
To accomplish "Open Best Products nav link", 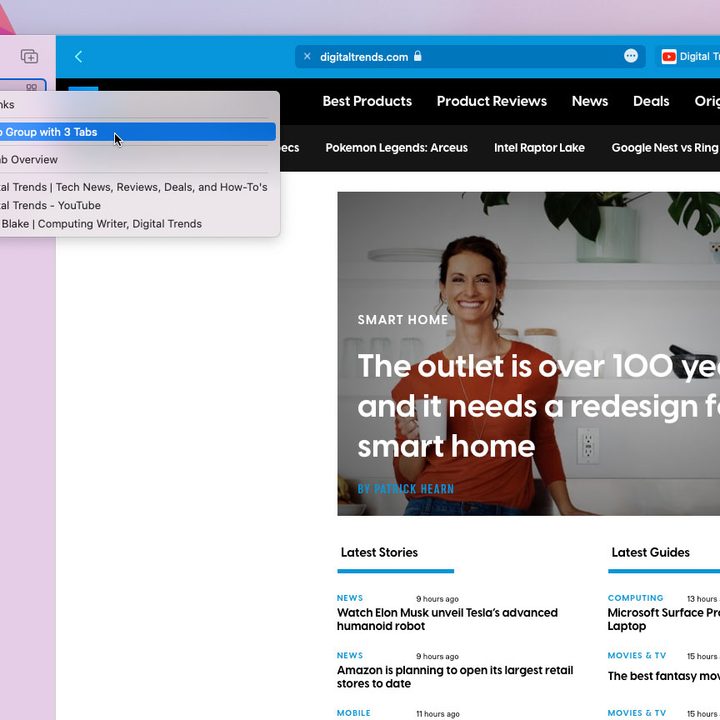I will [x=367, y=101].
